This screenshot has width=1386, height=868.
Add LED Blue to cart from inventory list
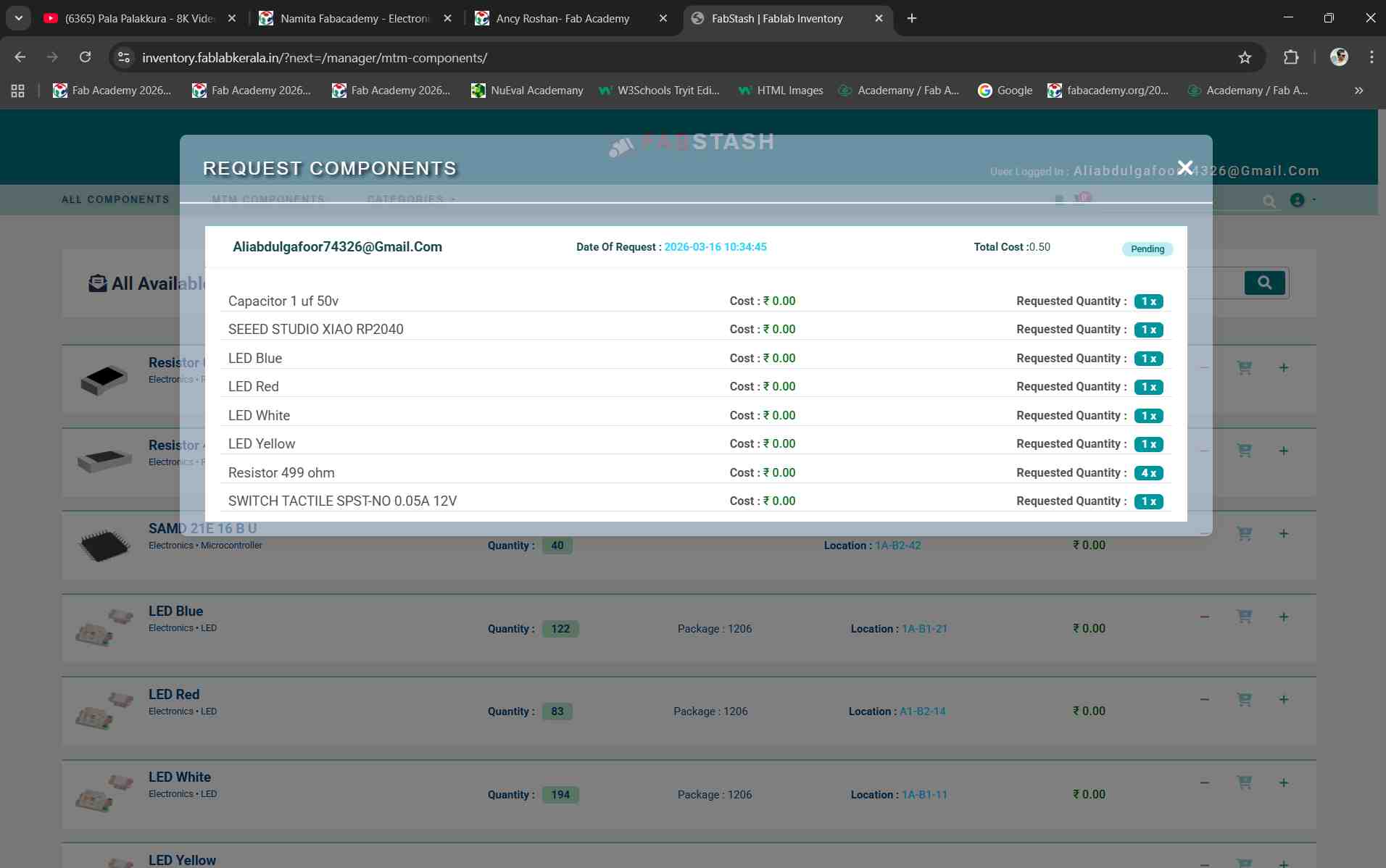click(1245, 617)
